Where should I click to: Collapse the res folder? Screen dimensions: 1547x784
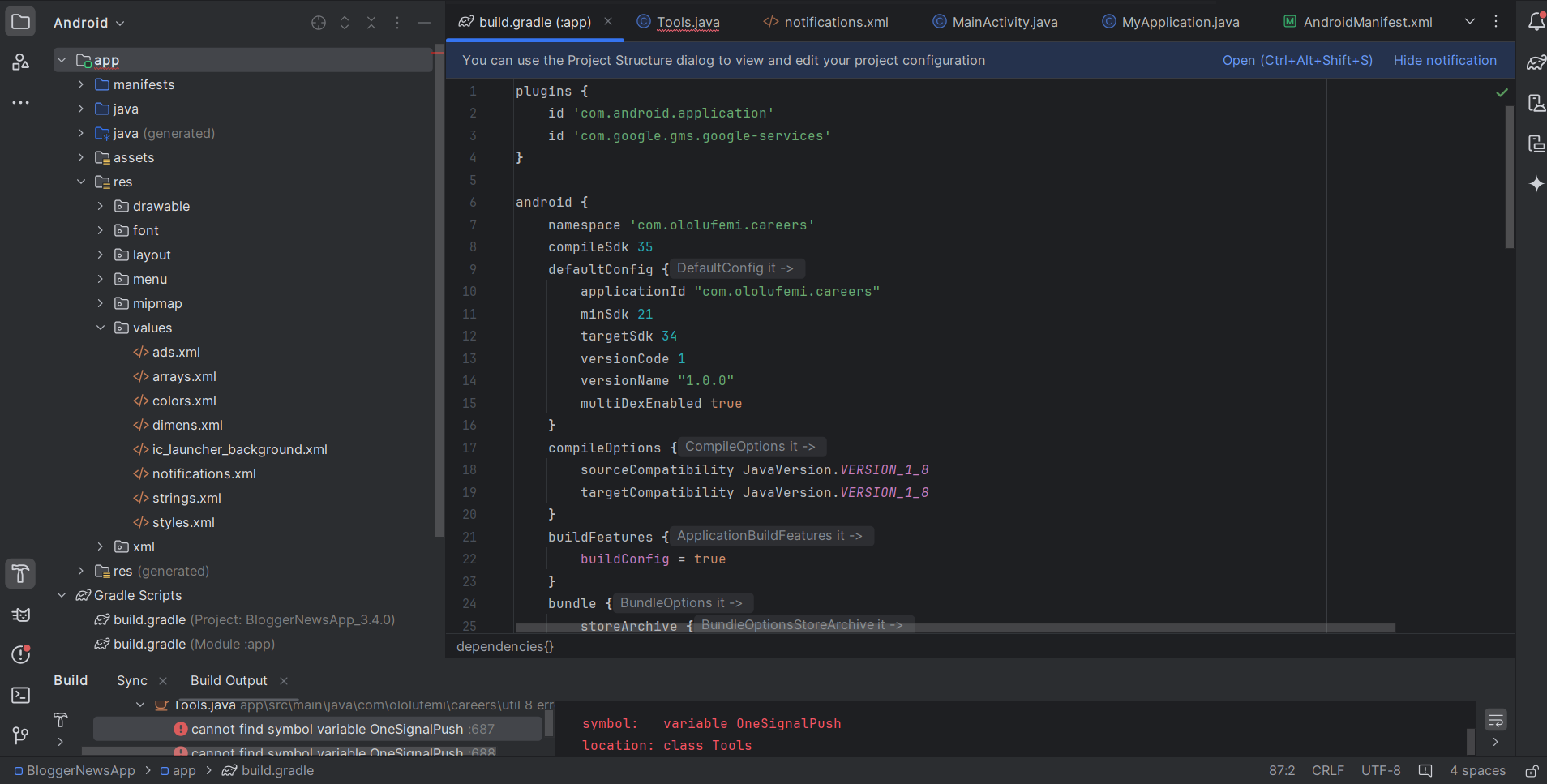tap(81, 182)
